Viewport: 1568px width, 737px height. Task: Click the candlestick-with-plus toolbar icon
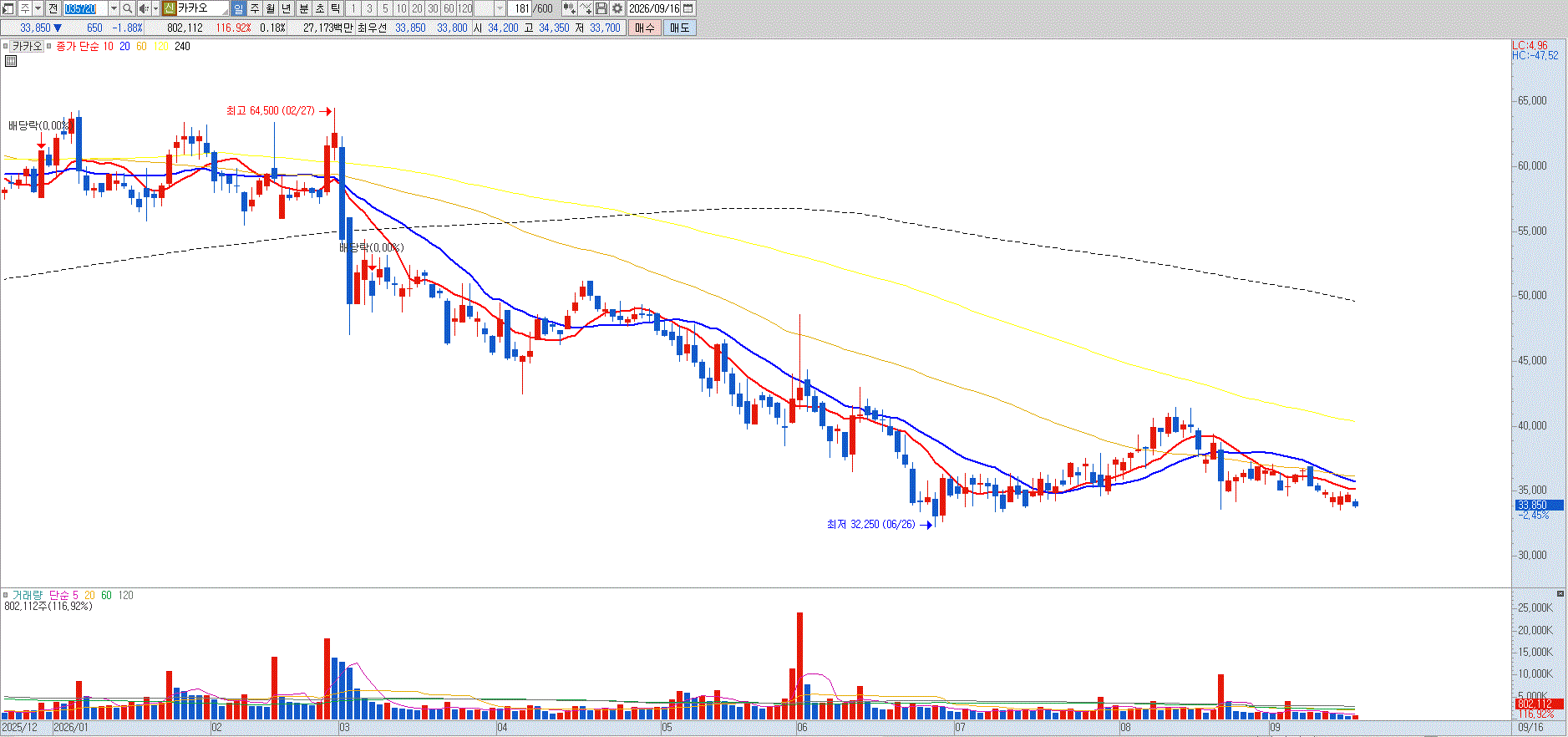click(570, 8)
